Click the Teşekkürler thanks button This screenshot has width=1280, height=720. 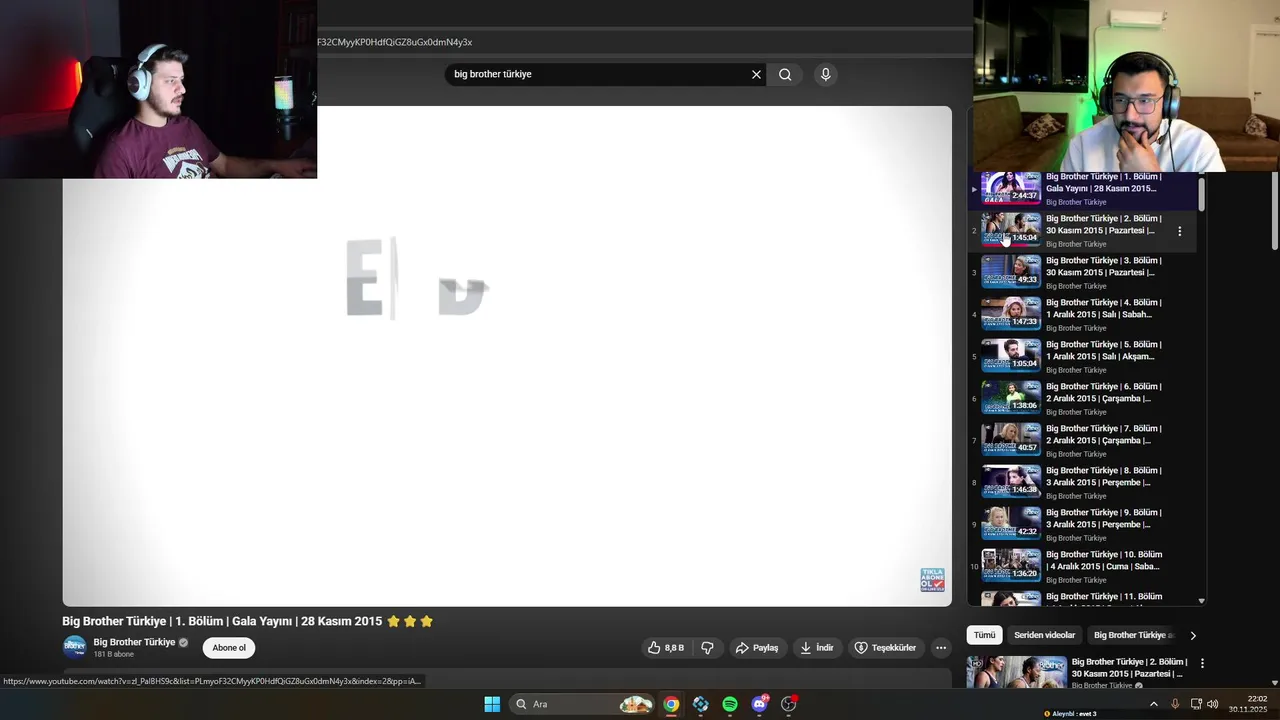[885, 648]
